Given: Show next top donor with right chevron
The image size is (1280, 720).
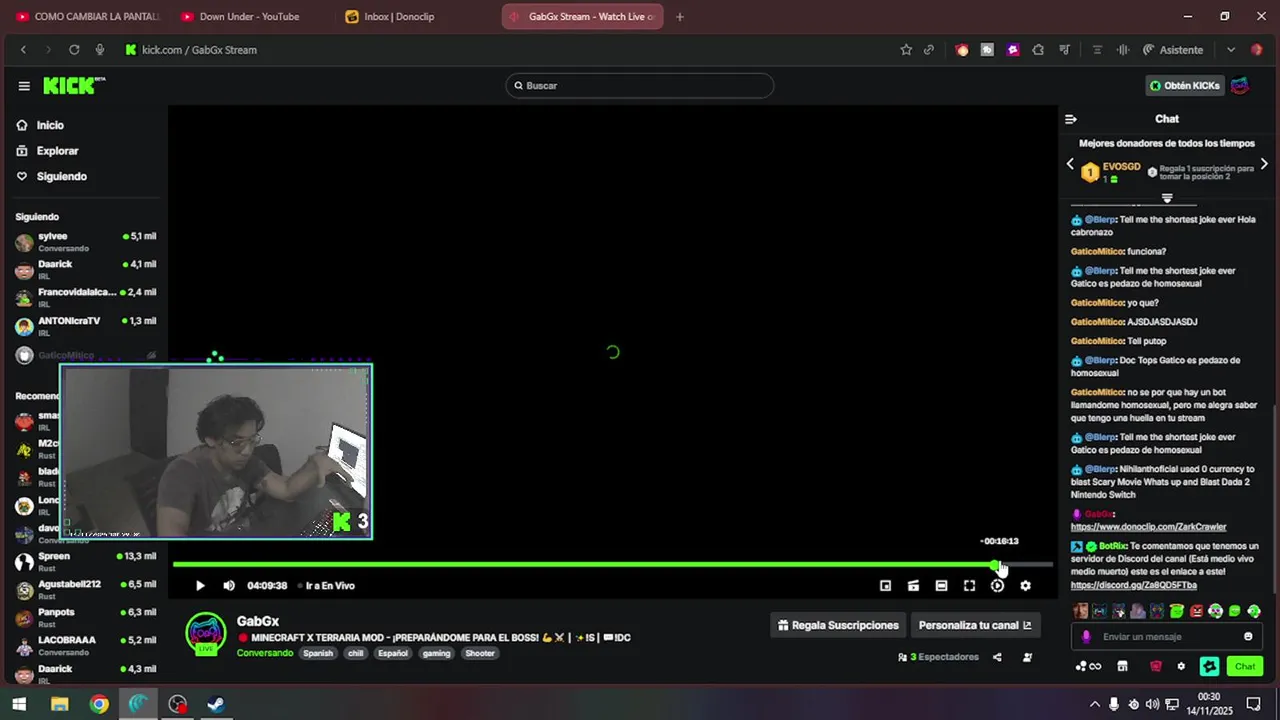Looking at the screenshot, I should pos(1264,164).
